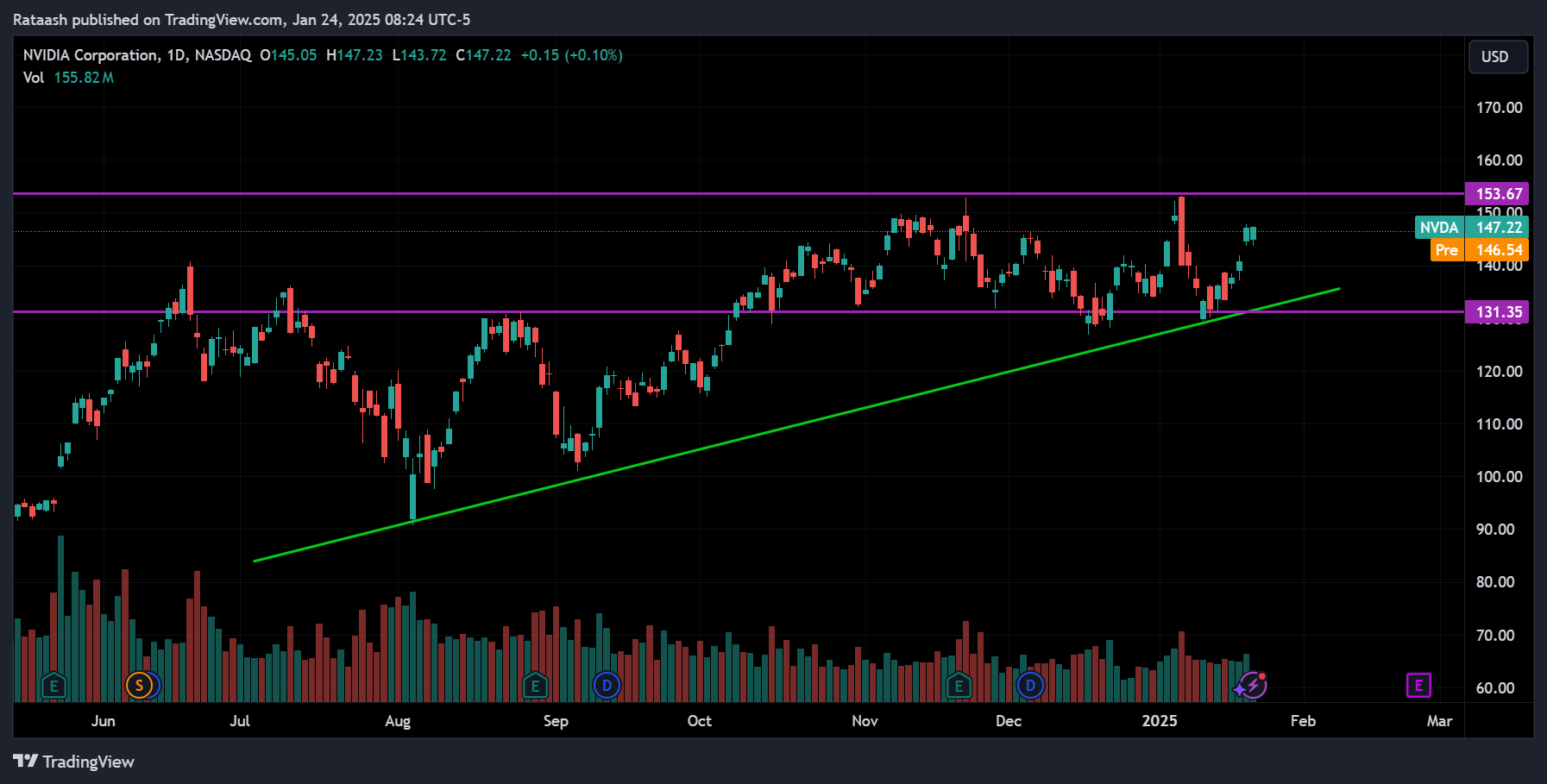This screenshot has height=784, width=1547.
Task: Click the 60.00 price axis label
Action: 1495,688
